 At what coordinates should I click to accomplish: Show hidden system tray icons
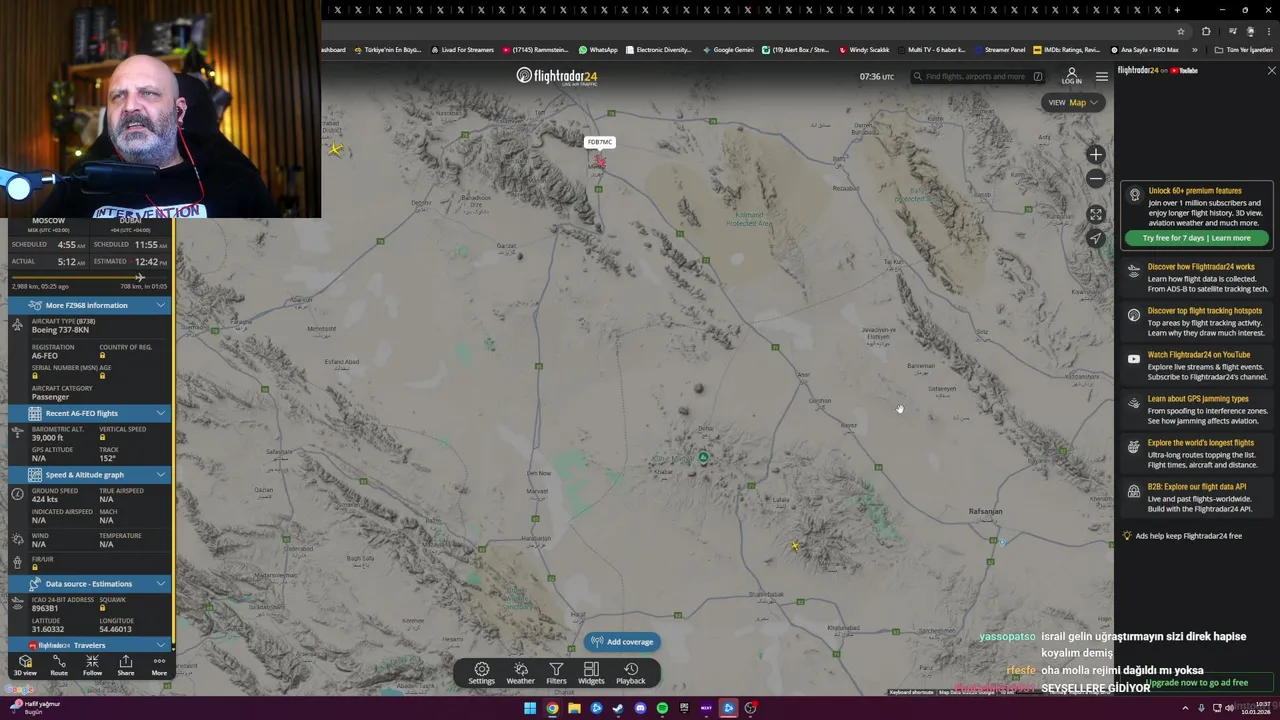[x=1186, y=708]
